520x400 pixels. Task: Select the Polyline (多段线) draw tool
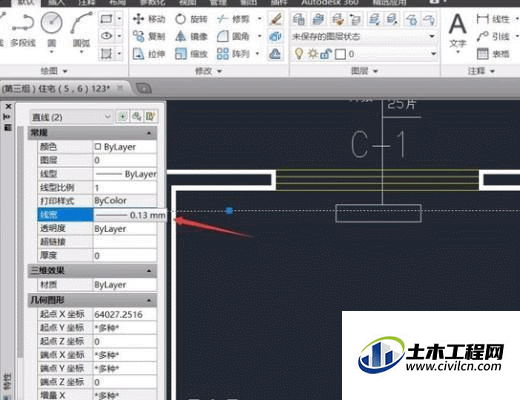[x=23, y=30]
